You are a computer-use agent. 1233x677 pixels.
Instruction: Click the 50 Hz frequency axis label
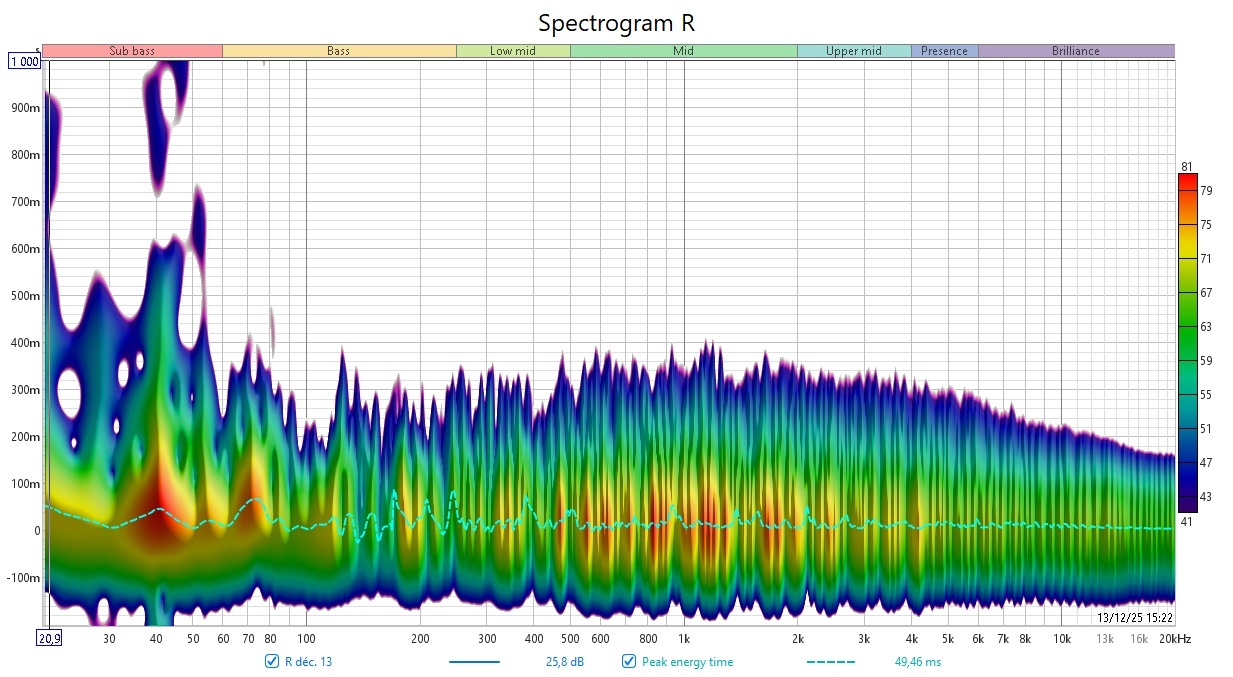192,638
